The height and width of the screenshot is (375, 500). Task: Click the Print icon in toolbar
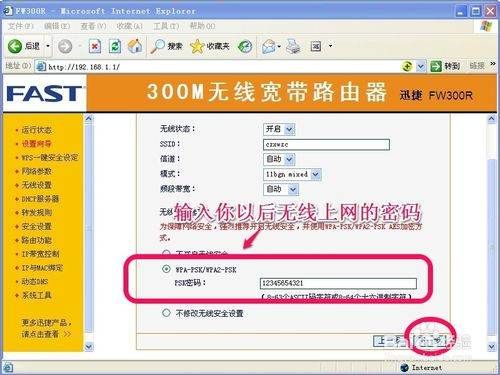[293, 46]
